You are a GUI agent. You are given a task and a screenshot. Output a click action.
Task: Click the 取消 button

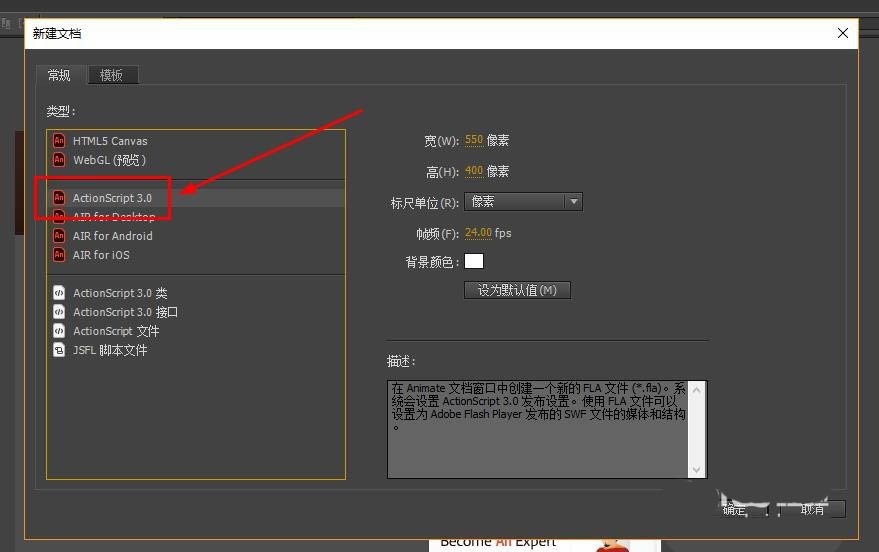coord(813,509)
